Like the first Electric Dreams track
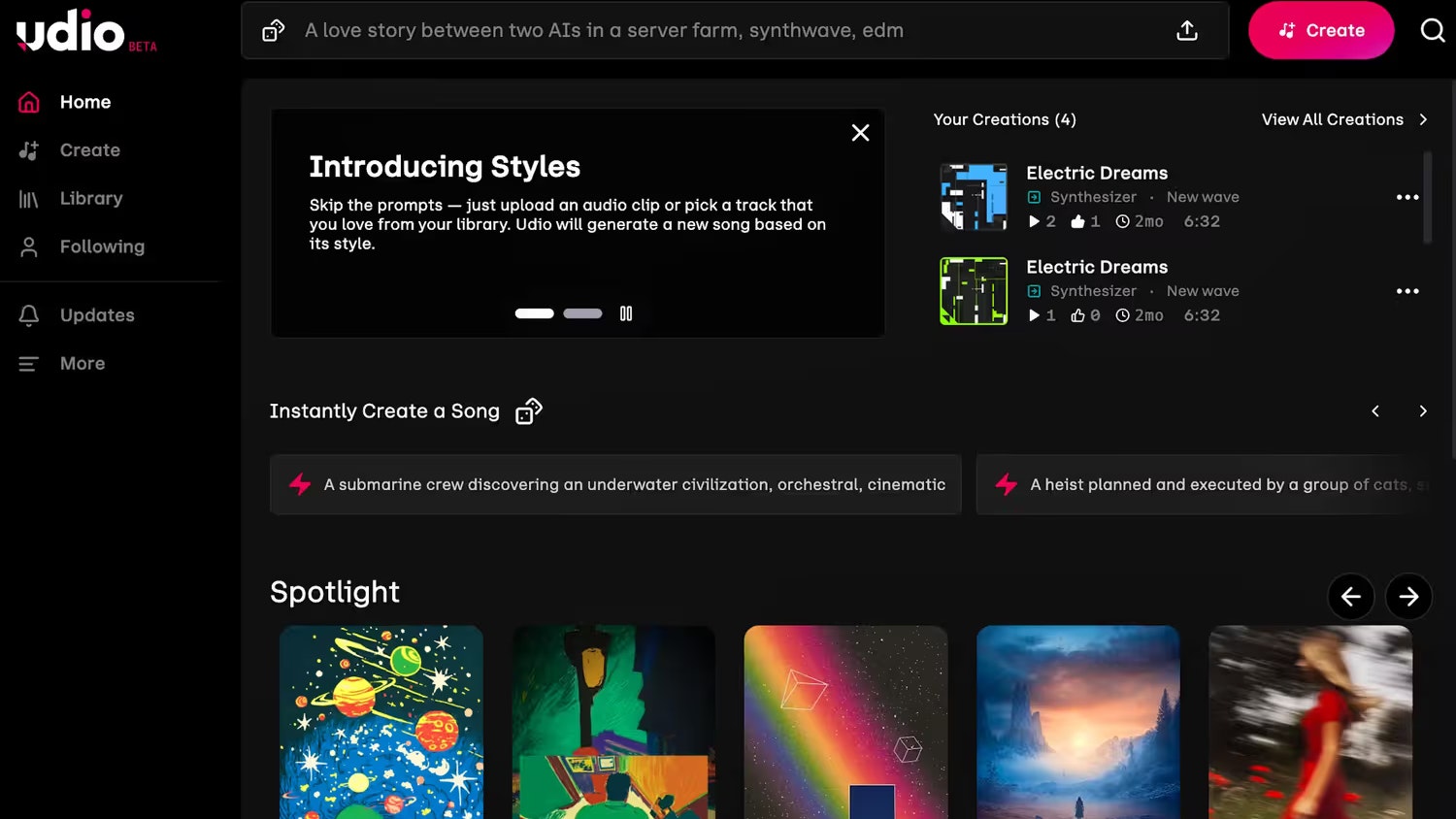Image resolution: width=1456 pixels, height=819 pixels. [x=1077, y=221]
